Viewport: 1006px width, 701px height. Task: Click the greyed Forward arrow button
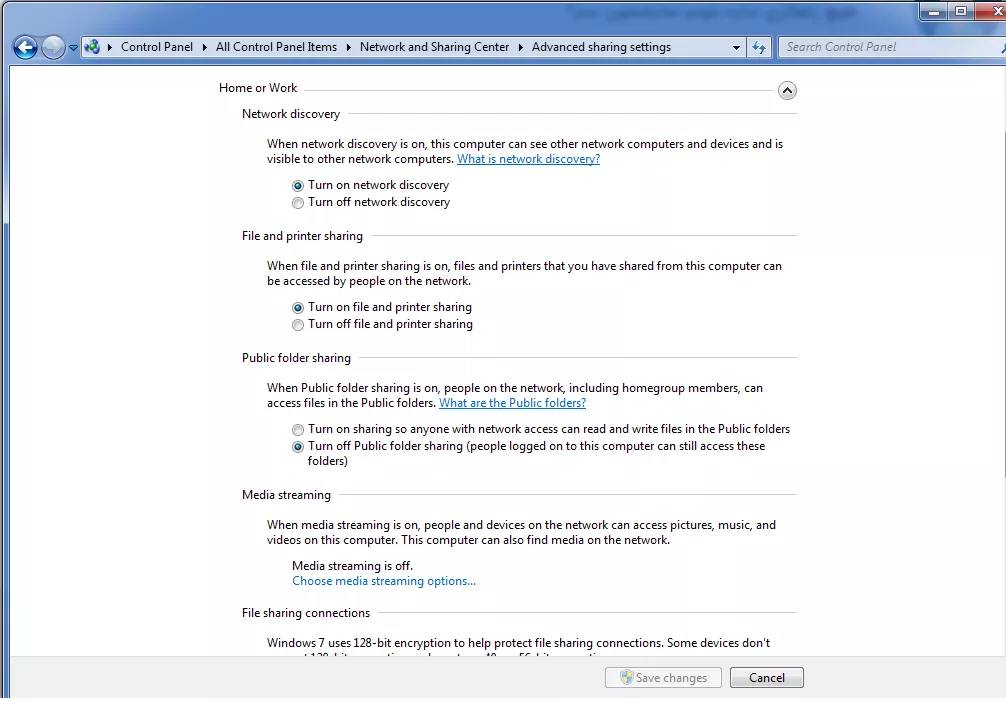[53, 47]
